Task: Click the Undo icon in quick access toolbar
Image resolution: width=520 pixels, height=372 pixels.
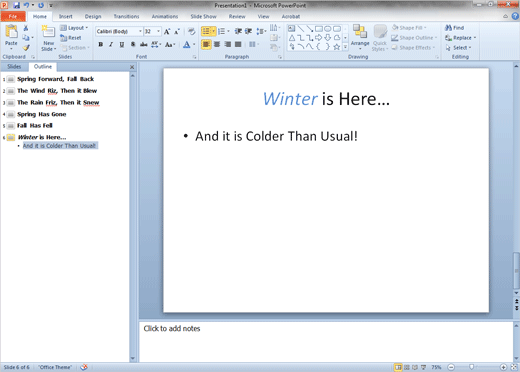Action: click(26, 5)
